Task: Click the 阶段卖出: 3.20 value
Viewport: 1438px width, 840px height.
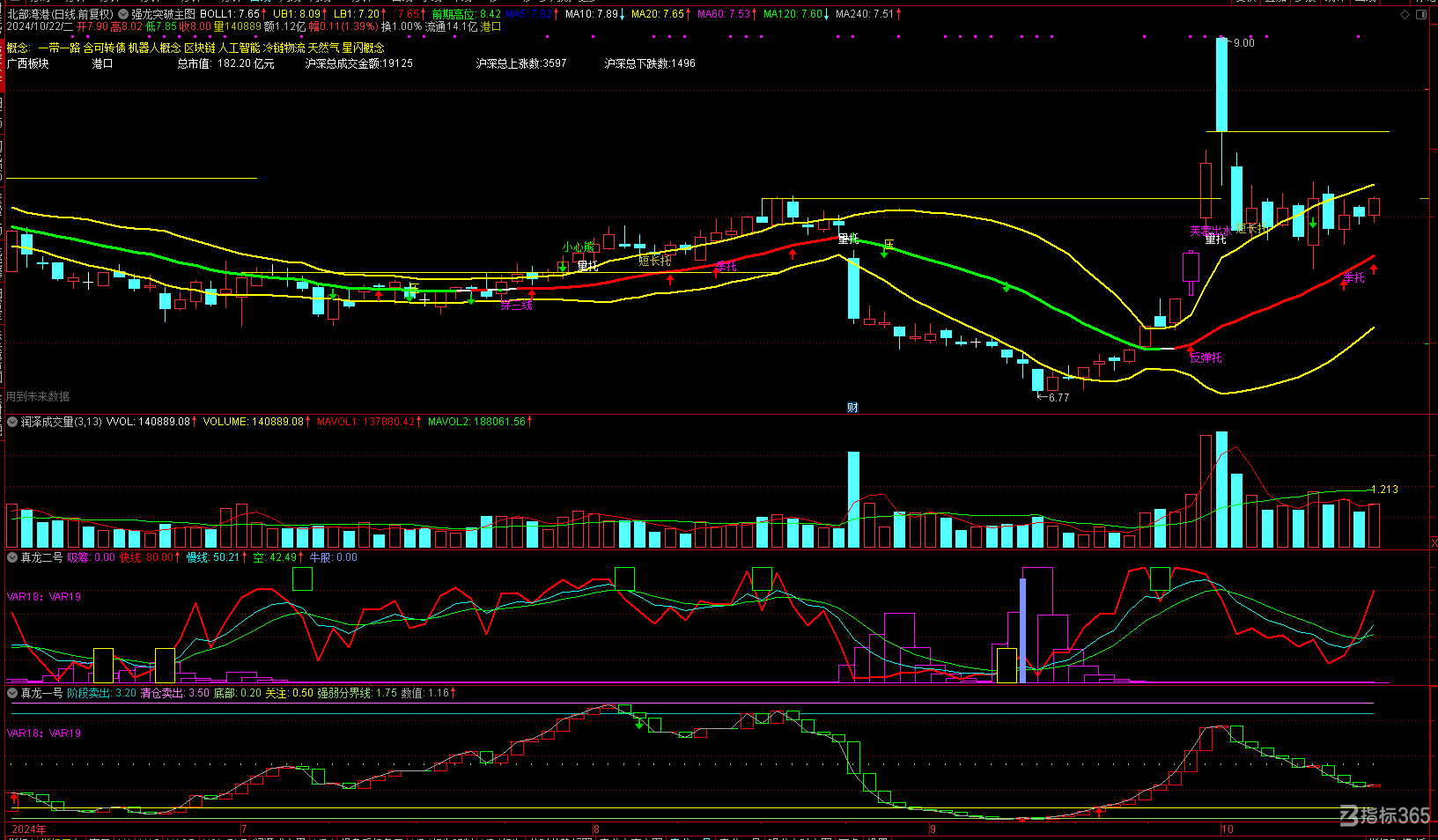Action: click(101, 693)
